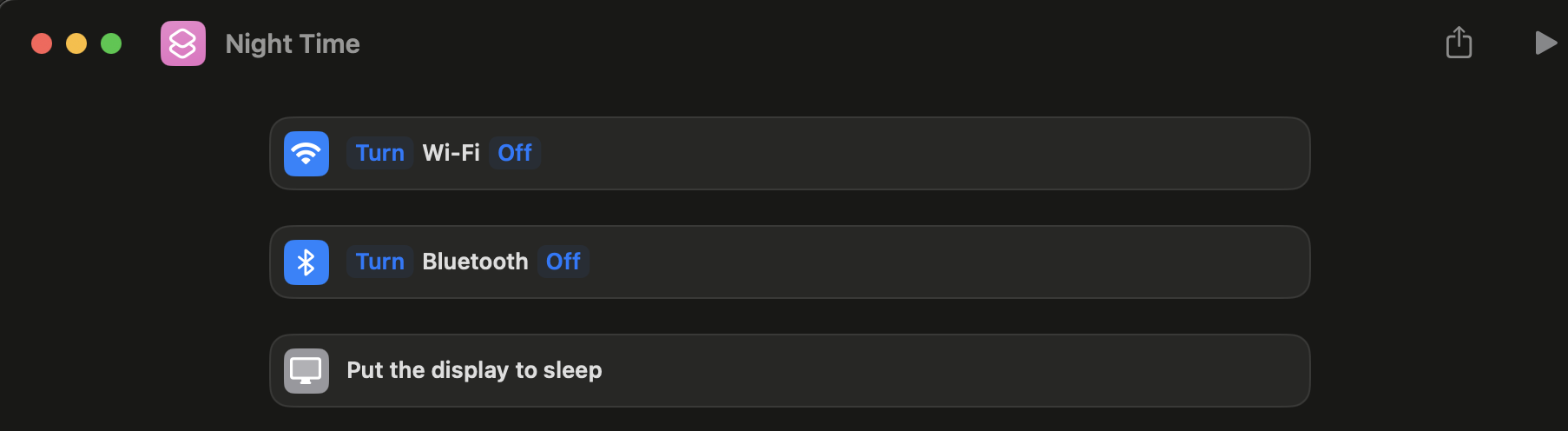Click the red close window button
The width and height of the screenshot is (1568, 431).
tap(42, 43)
